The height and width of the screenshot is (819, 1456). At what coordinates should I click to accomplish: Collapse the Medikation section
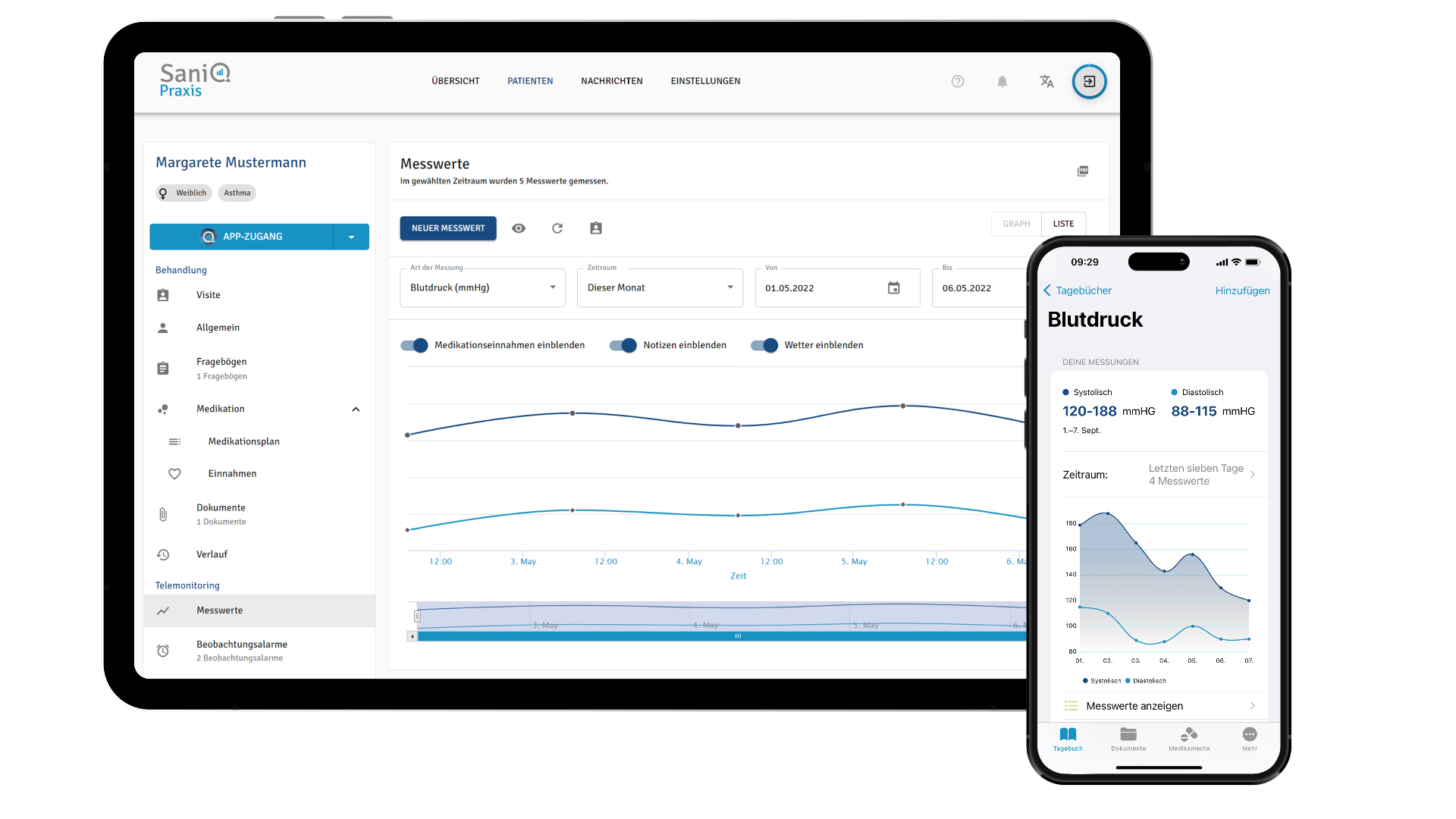[356, 409]
